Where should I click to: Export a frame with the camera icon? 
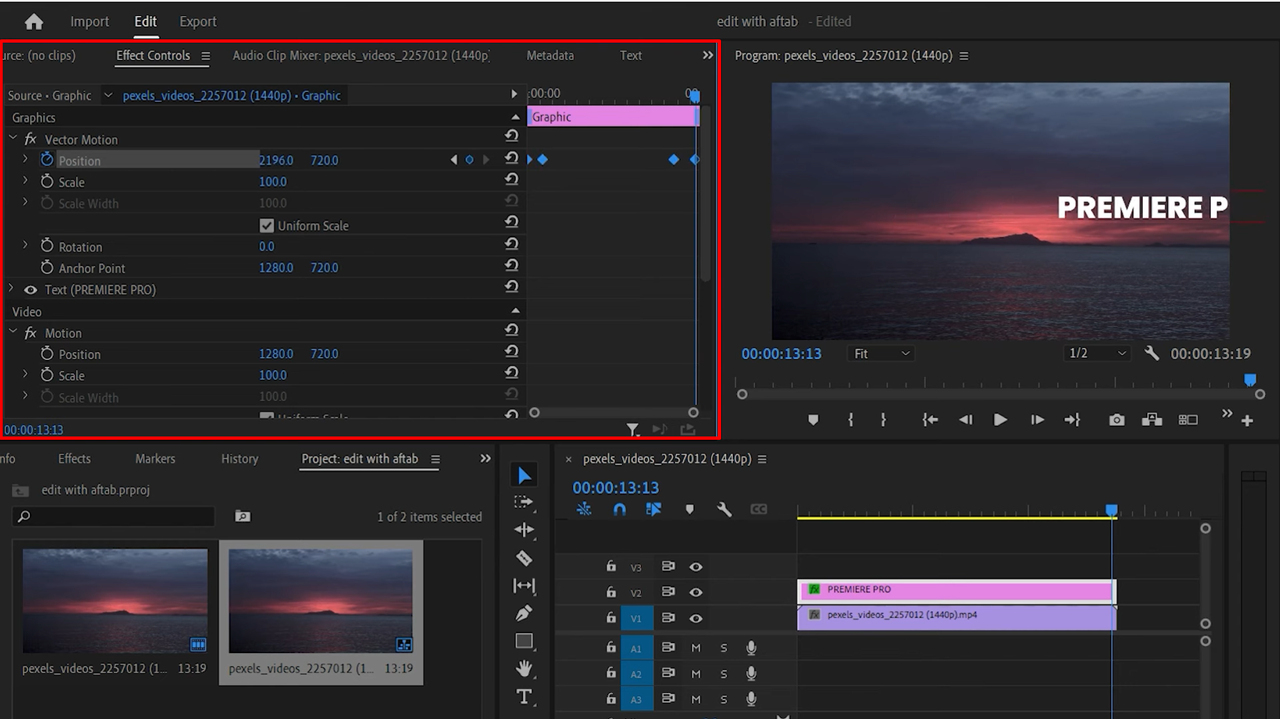coord(1116,420)
